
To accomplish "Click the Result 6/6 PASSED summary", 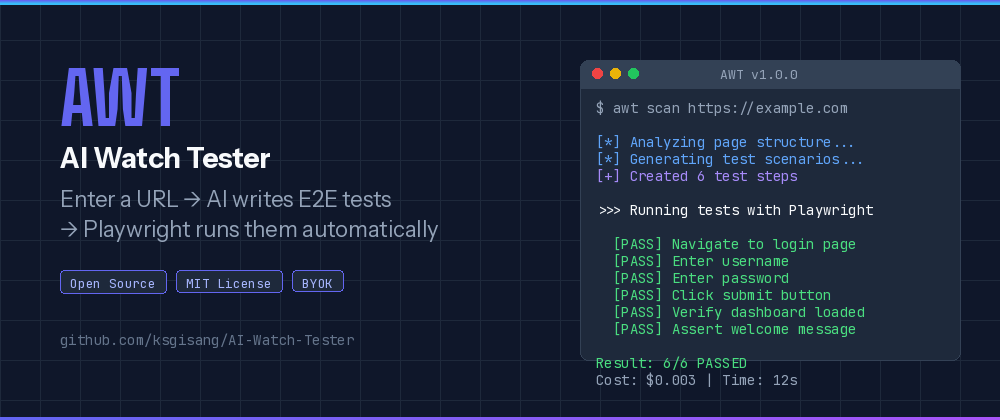I will (671, 363).
